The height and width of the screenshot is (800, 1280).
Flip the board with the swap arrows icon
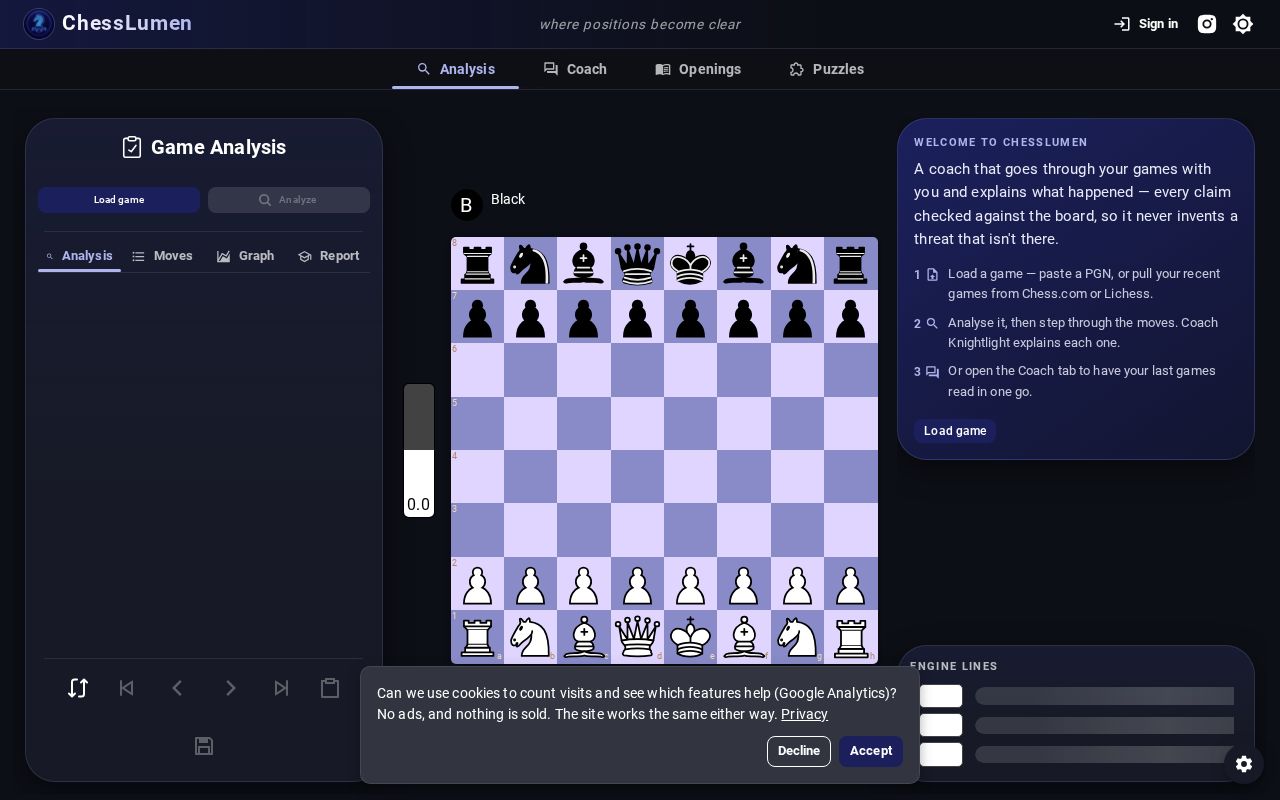pyautogui.click(x=78, y=688)
